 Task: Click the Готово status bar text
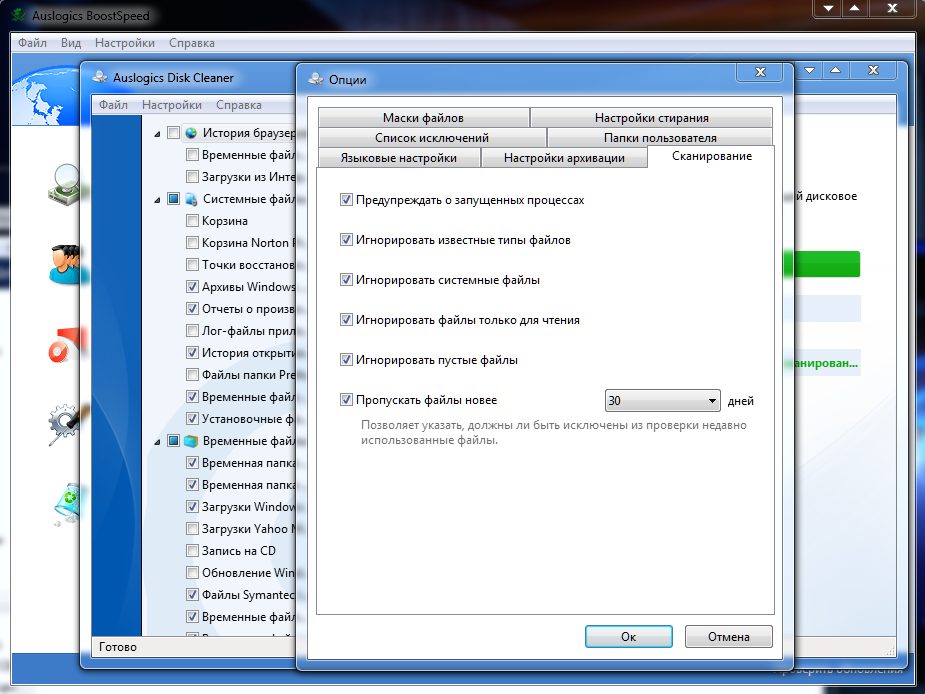(x=118, y=647)
